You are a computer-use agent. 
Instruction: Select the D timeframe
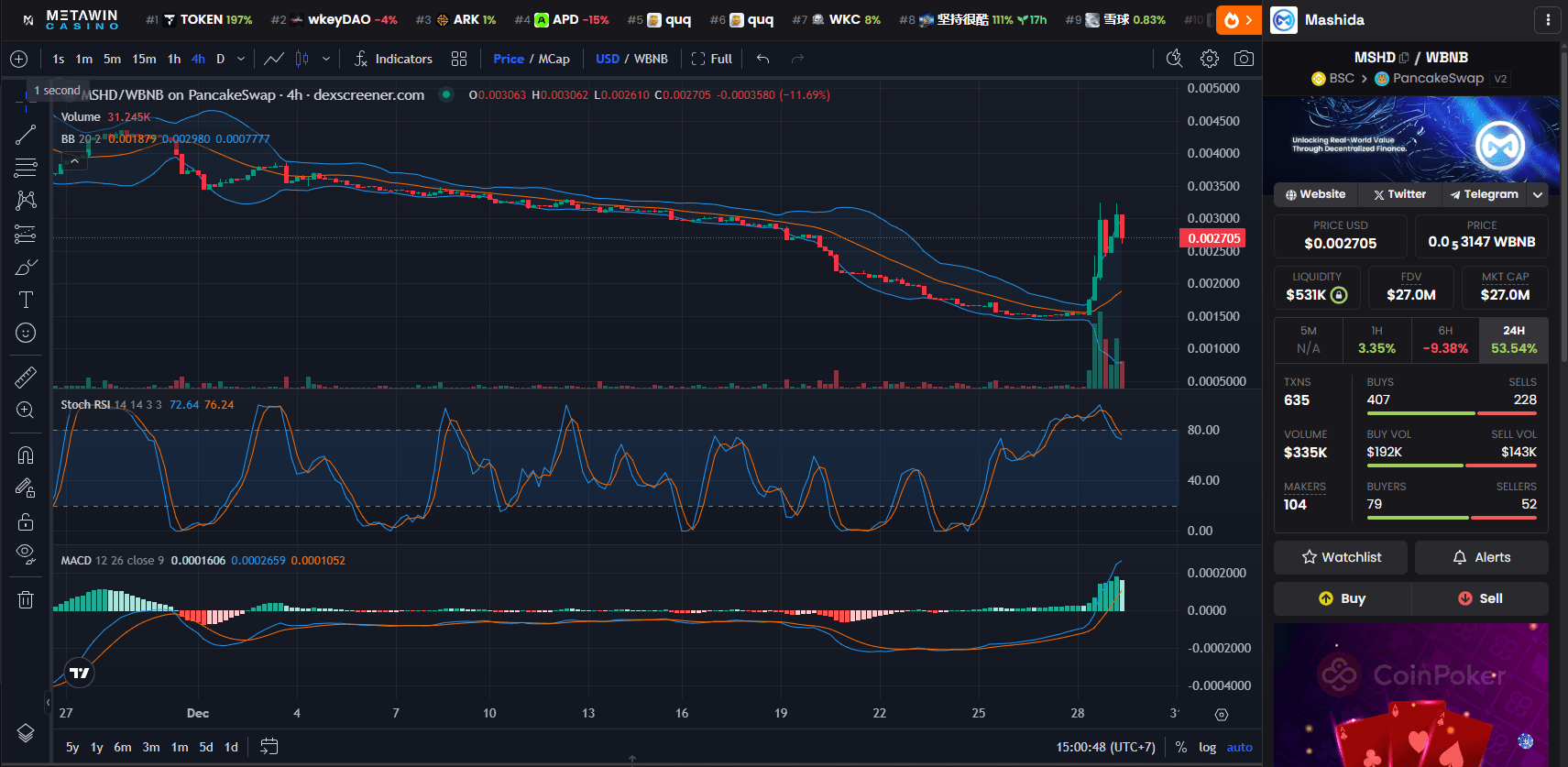tap(220, 59)
